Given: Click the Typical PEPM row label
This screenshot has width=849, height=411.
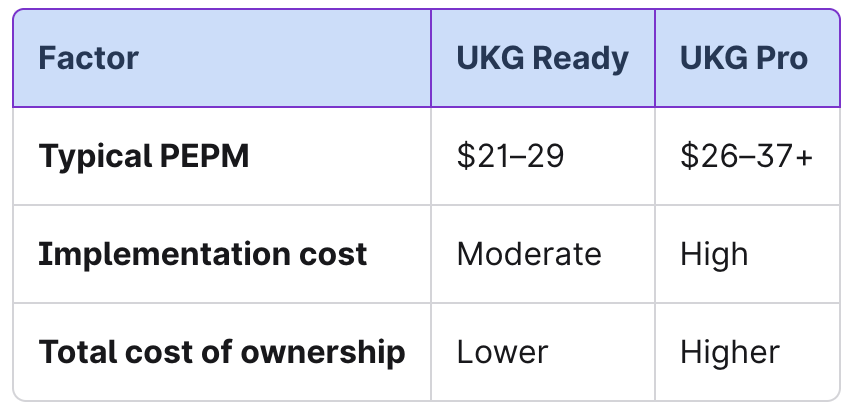Looking at the screenshot, I should pyautogui.click(x=144, y=156).
